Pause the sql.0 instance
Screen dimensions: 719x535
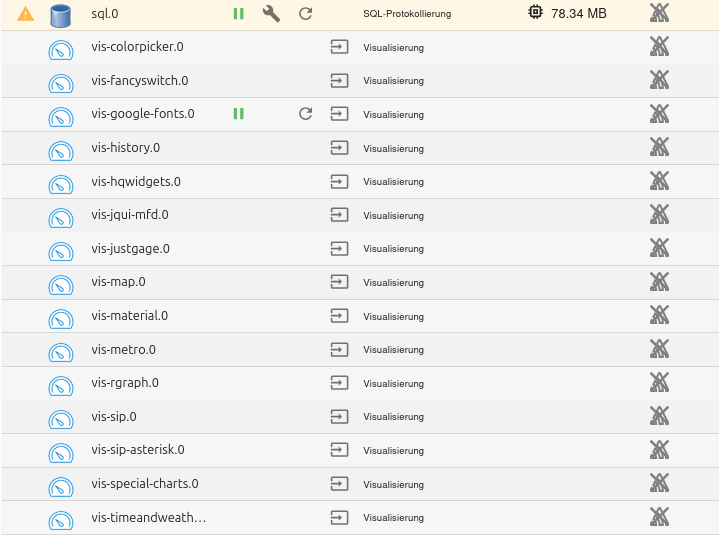click(238, 14)
